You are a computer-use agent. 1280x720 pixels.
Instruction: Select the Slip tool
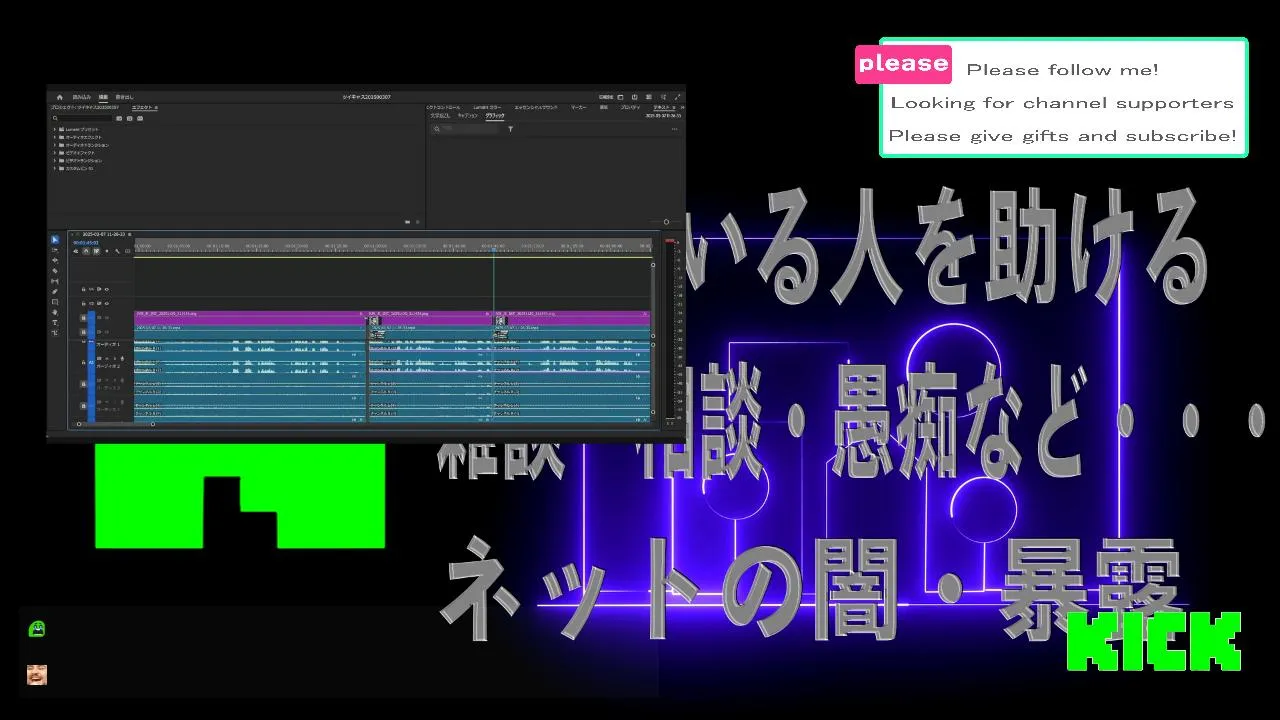click(55, 281)
